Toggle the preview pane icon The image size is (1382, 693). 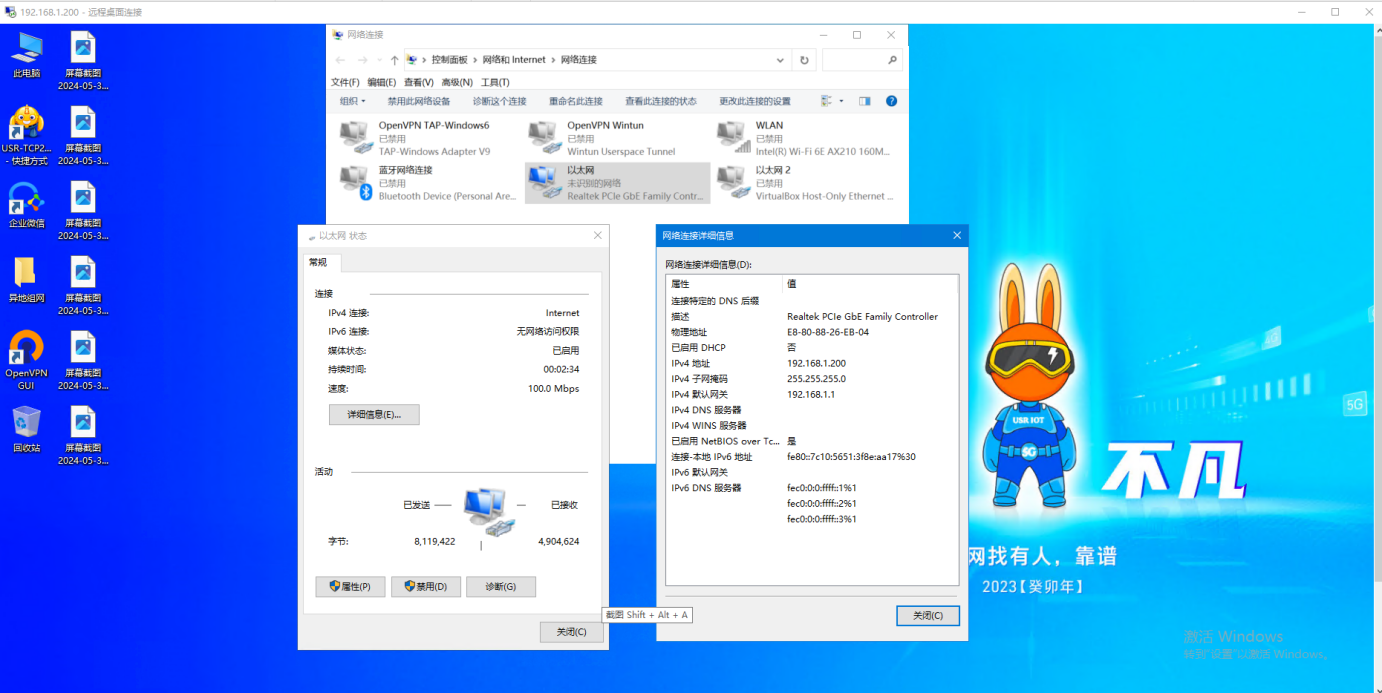point(865,101)
